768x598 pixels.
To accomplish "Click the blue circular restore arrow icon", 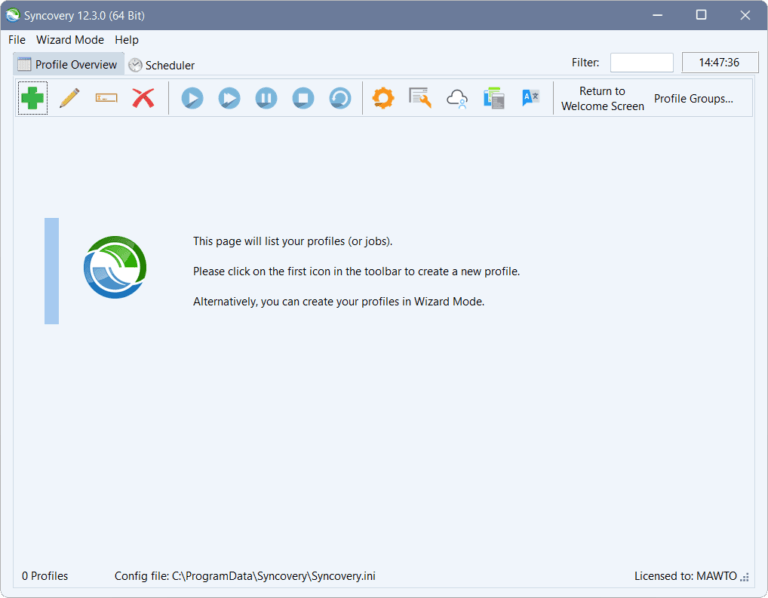I will [x=340, y=98].
